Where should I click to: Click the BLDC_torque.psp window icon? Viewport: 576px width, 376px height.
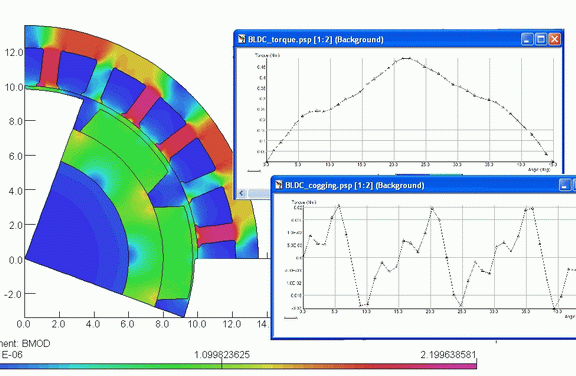click(x=241, y=39)
